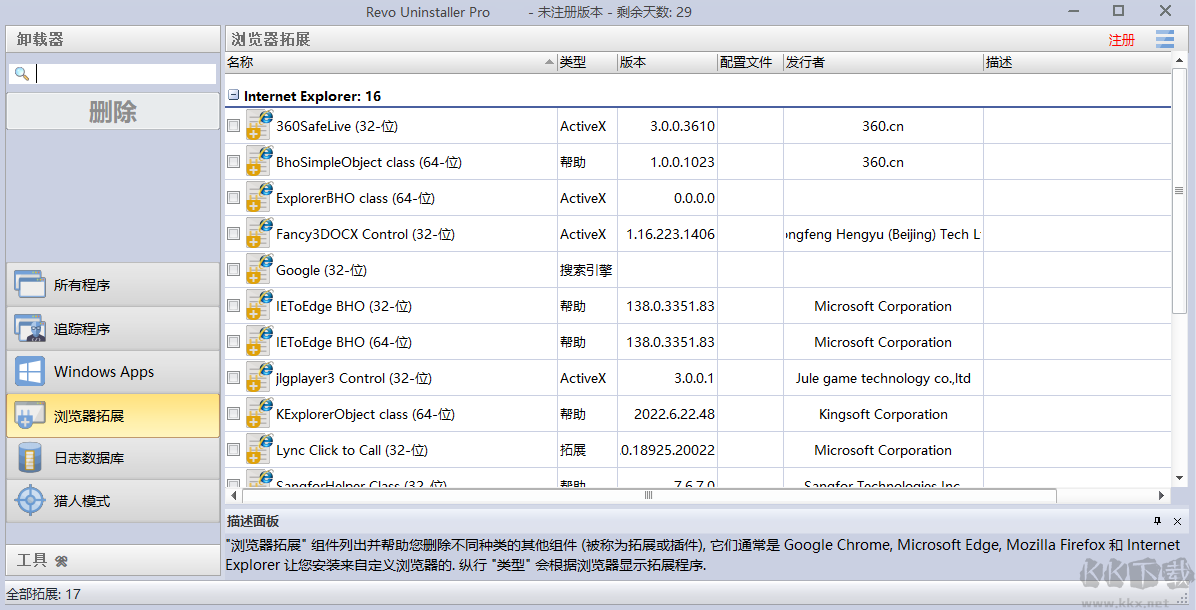Screen dimensions: 1196x610
Task: Open the 追踪程序 section in the sidebar
Action: point(112,328)
